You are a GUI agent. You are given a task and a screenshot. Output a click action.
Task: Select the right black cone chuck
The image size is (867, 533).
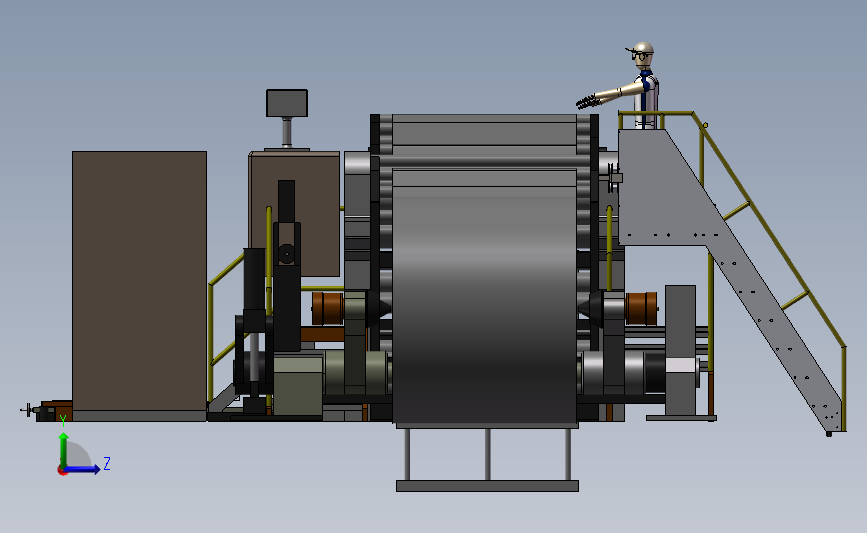591,308
